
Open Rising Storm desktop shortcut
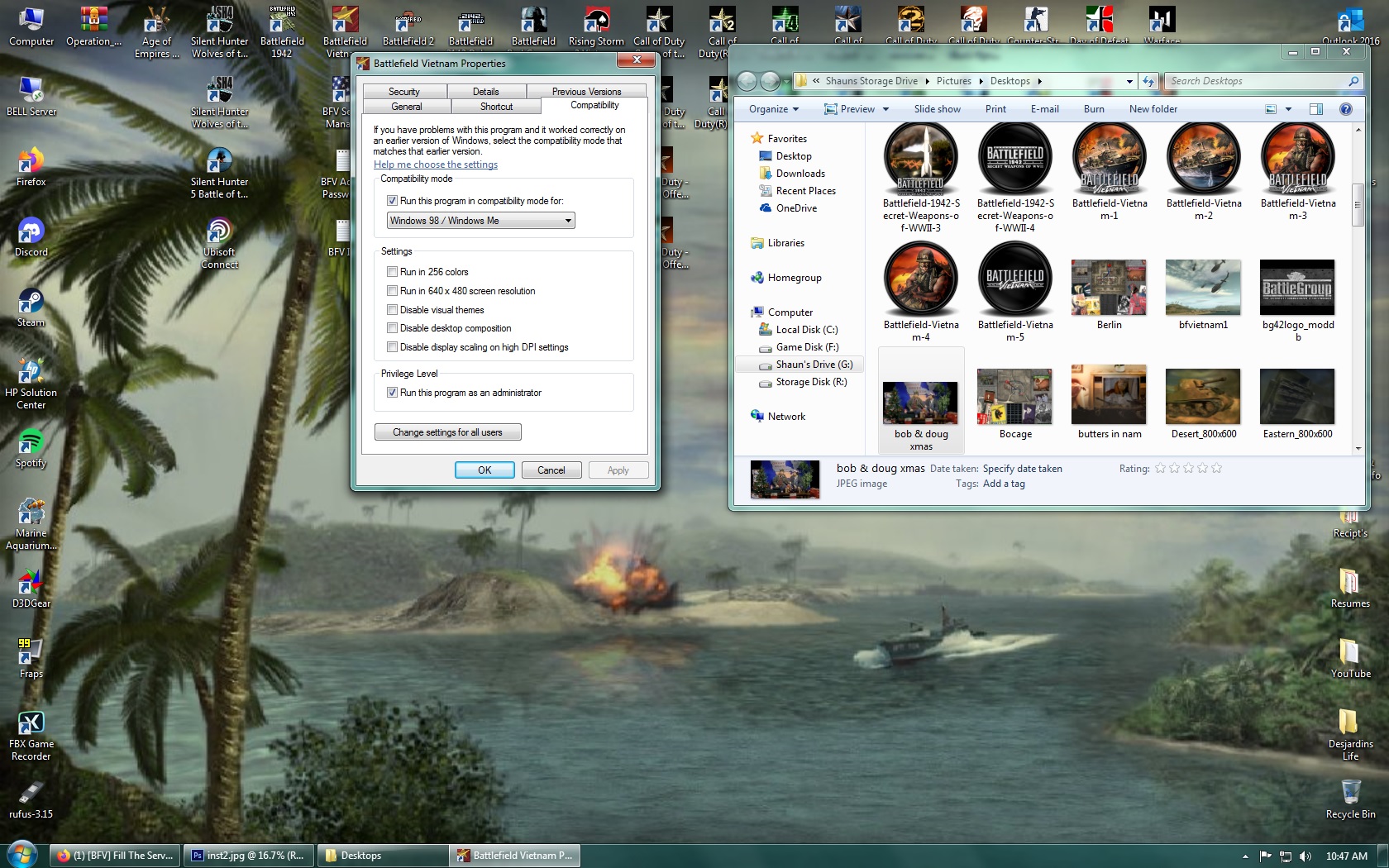click(x=596, y=26)
